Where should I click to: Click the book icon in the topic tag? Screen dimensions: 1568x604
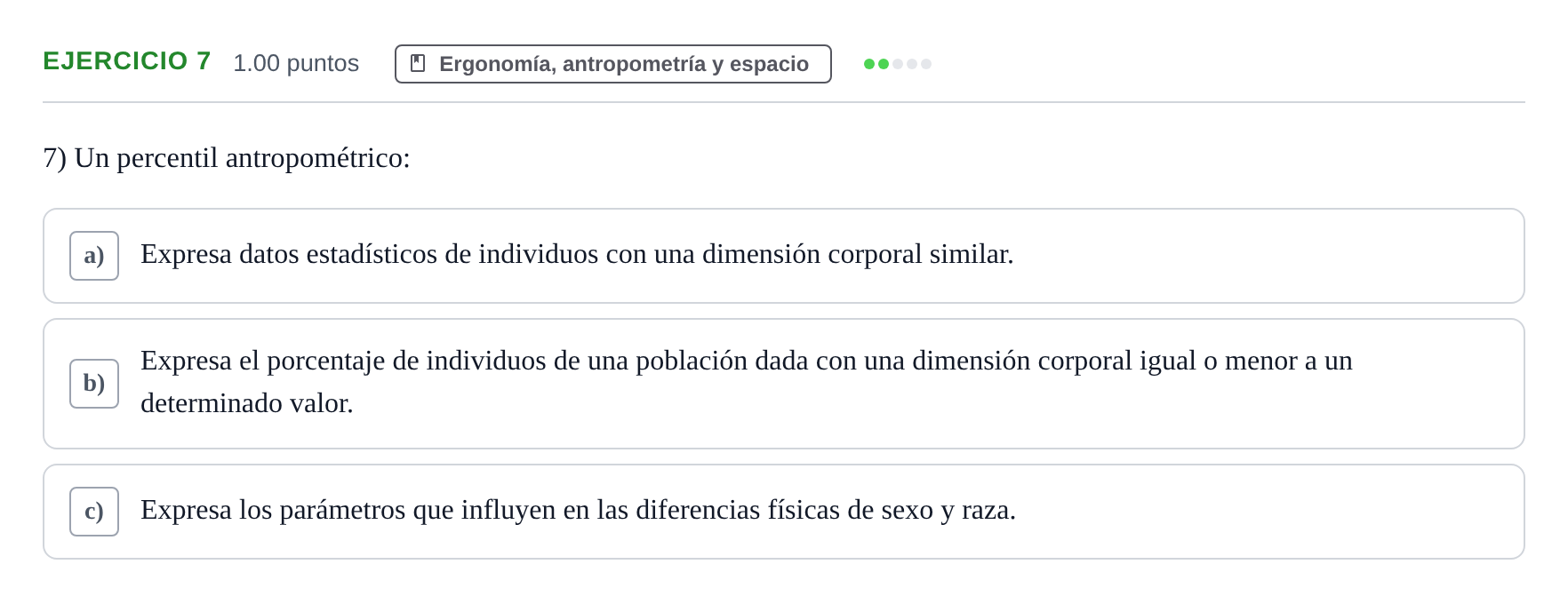click(418, 64)
